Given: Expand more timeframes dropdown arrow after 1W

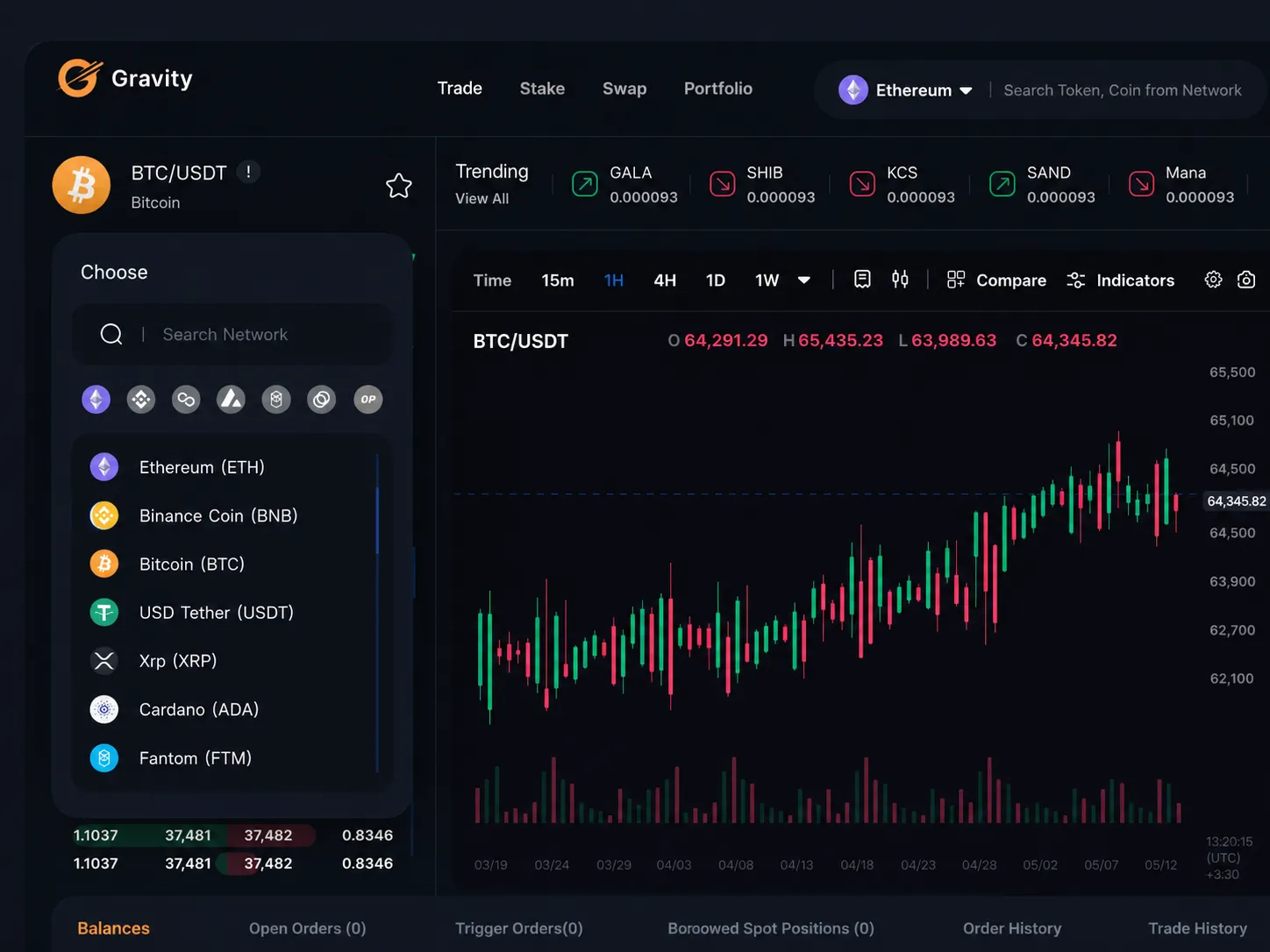Looking at the screenshot, I should pos(804,281).
